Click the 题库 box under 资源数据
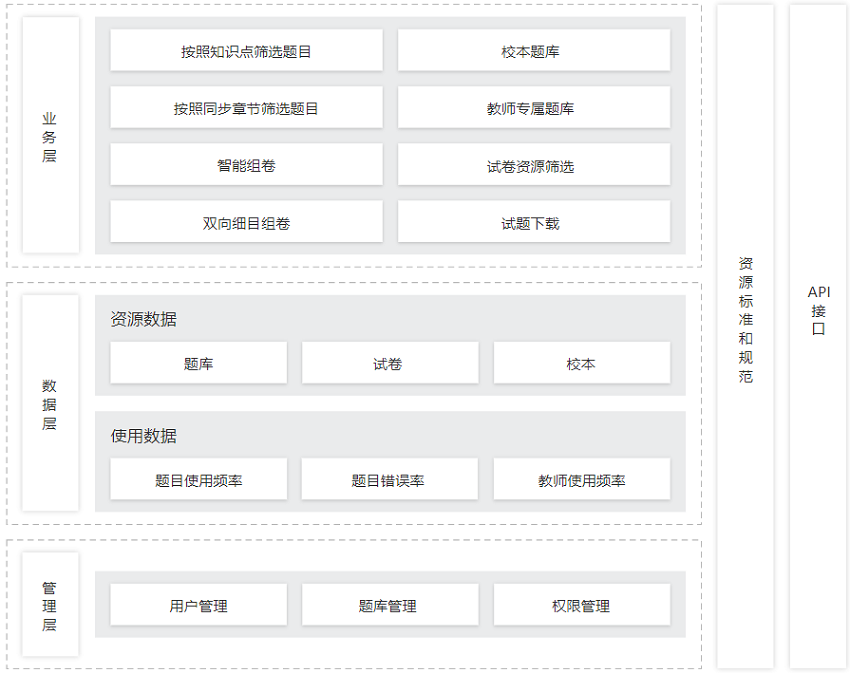 pos(198,363)
